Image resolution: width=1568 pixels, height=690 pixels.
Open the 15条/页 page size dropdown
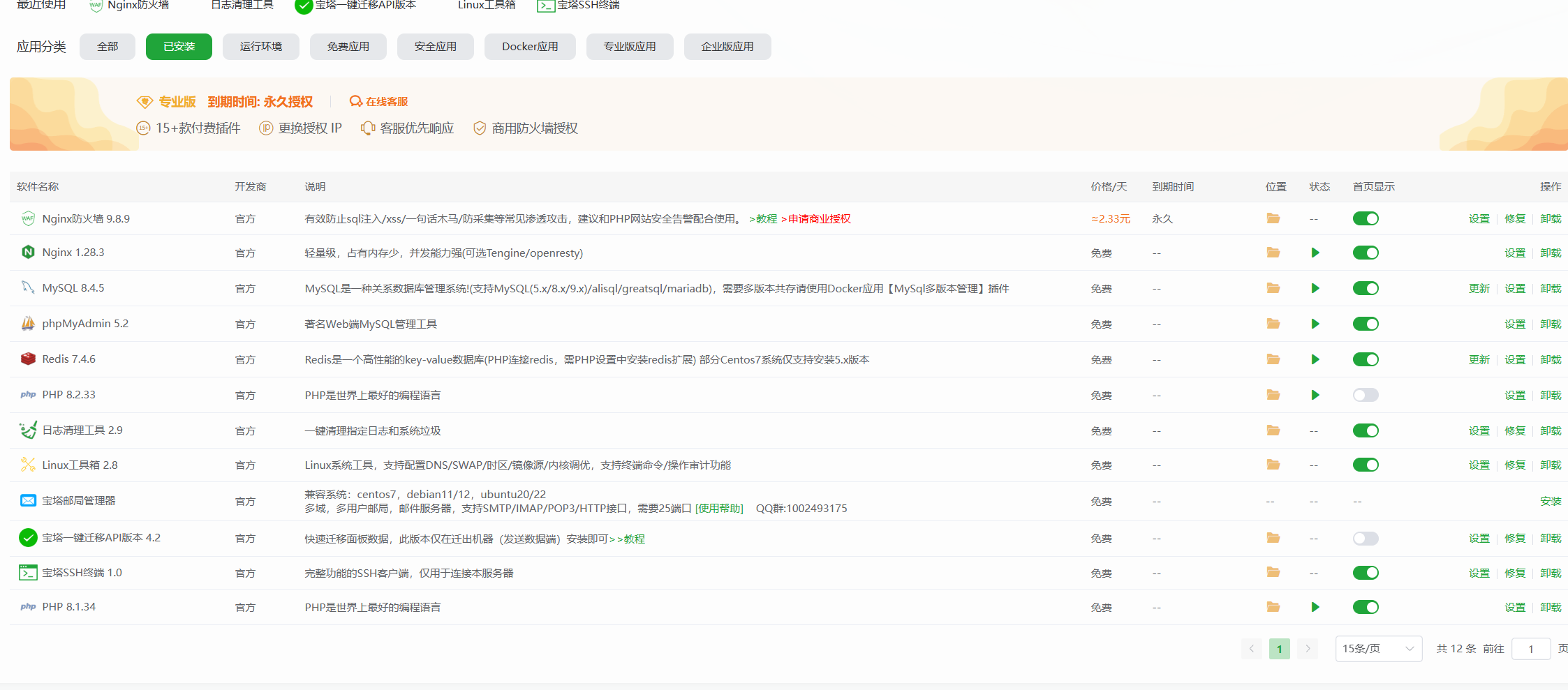coord(1378,649)
